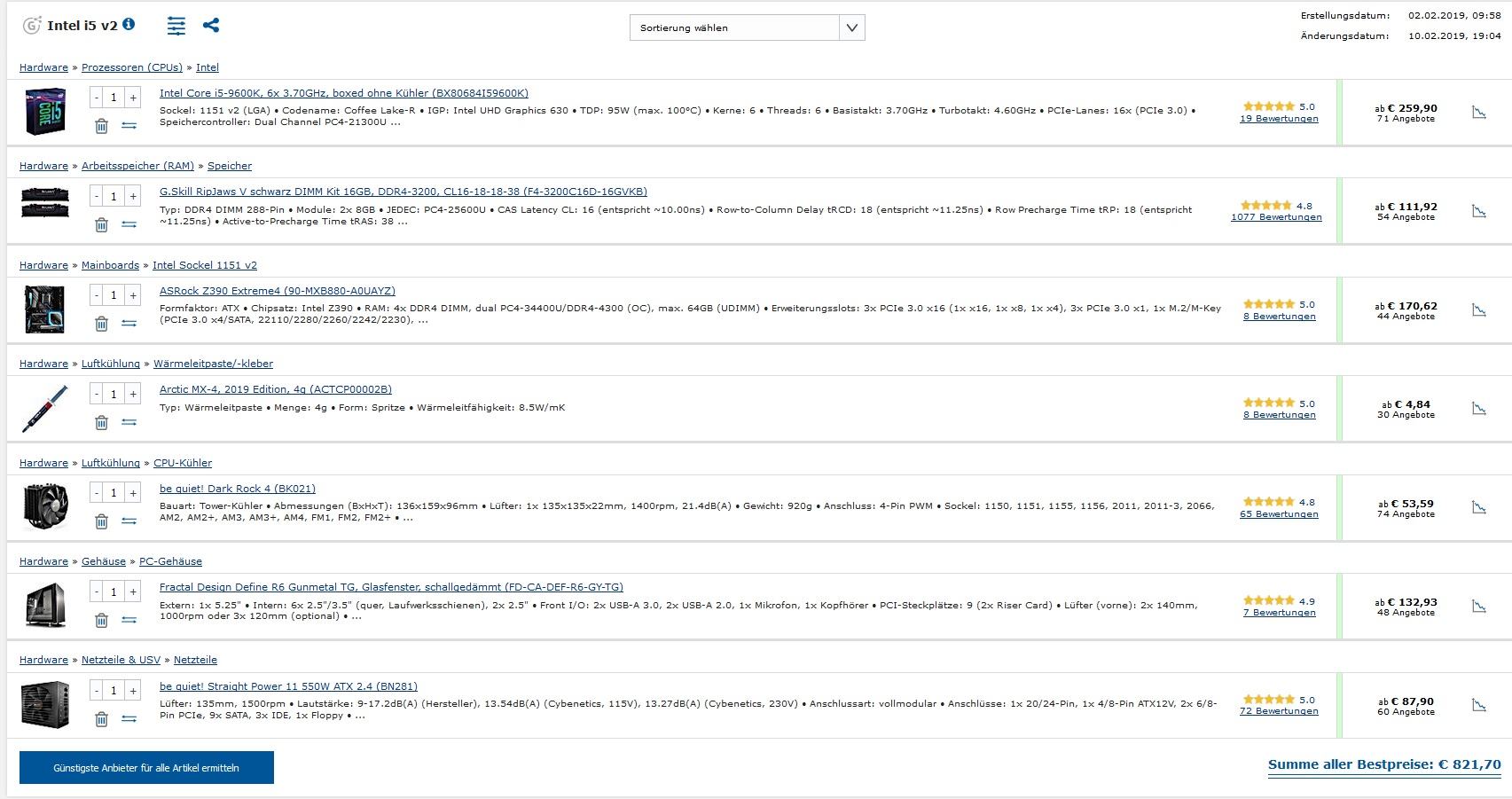View price history for Intel Core i5-9600K
This screenshot has width=1512, height=799.
(1479, 113)
